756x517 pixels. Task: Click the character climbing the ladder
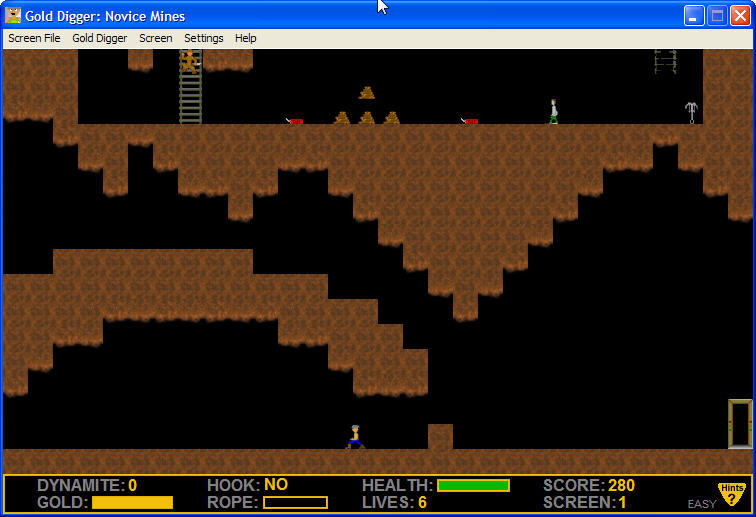189,62
